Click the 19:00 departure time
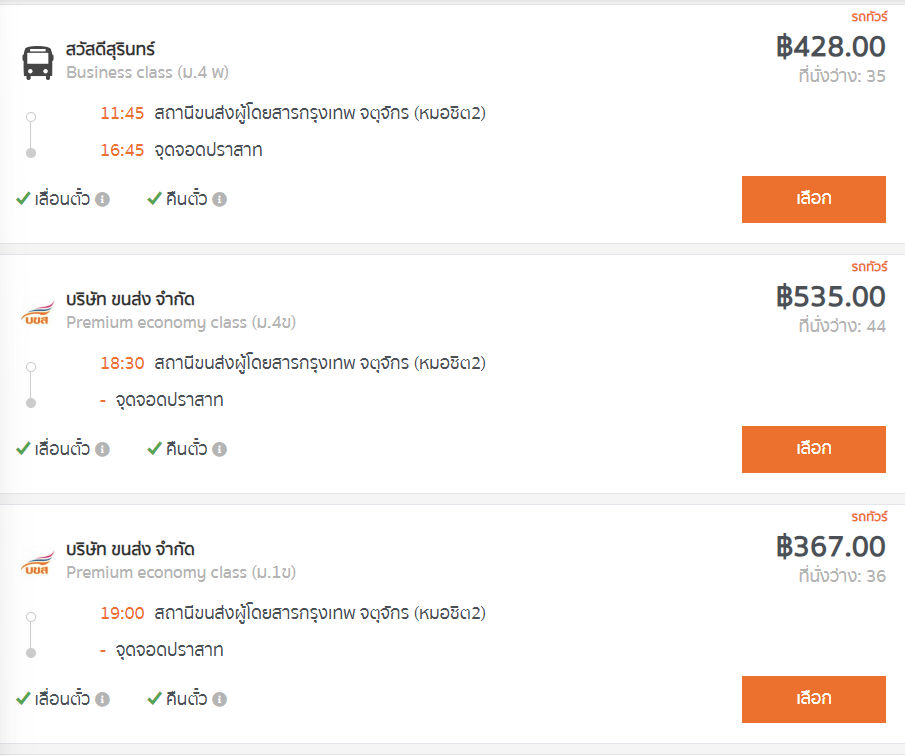 [122, 613]
